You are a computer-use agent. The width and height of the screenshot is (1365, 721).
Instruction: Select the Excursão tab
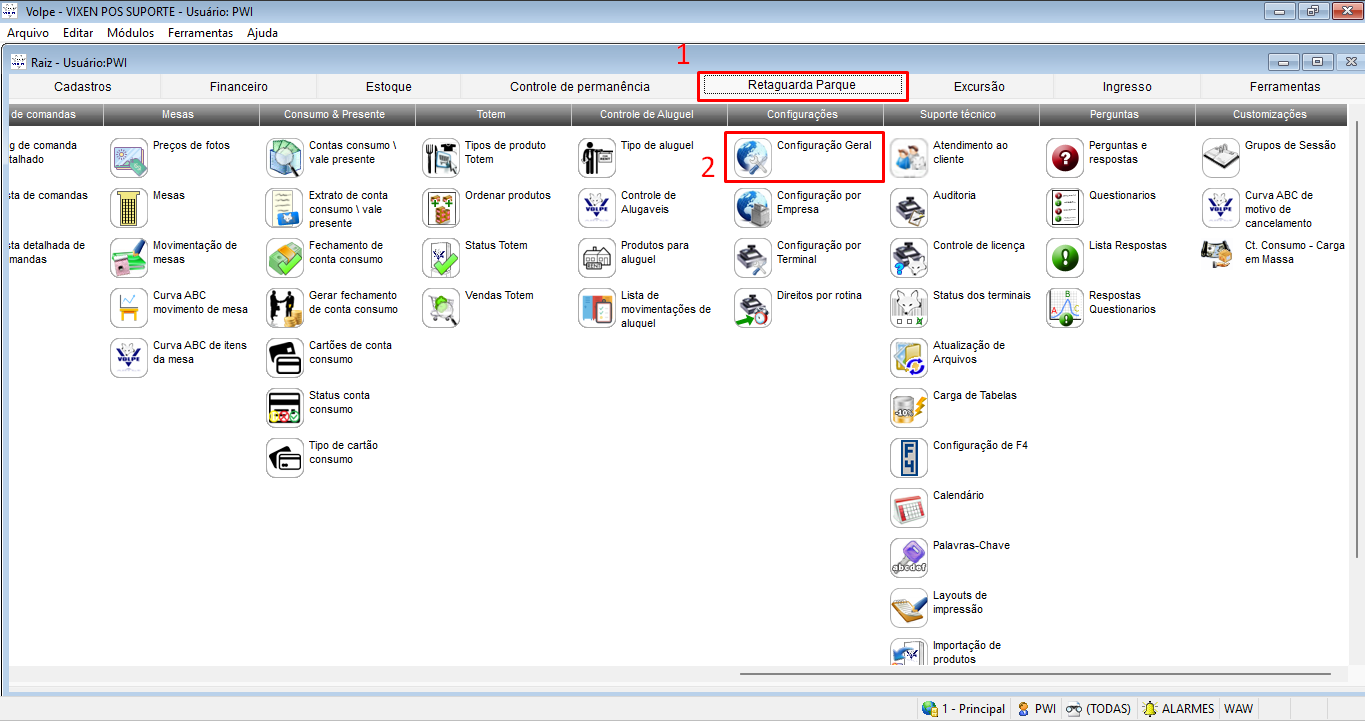point(978,86)
